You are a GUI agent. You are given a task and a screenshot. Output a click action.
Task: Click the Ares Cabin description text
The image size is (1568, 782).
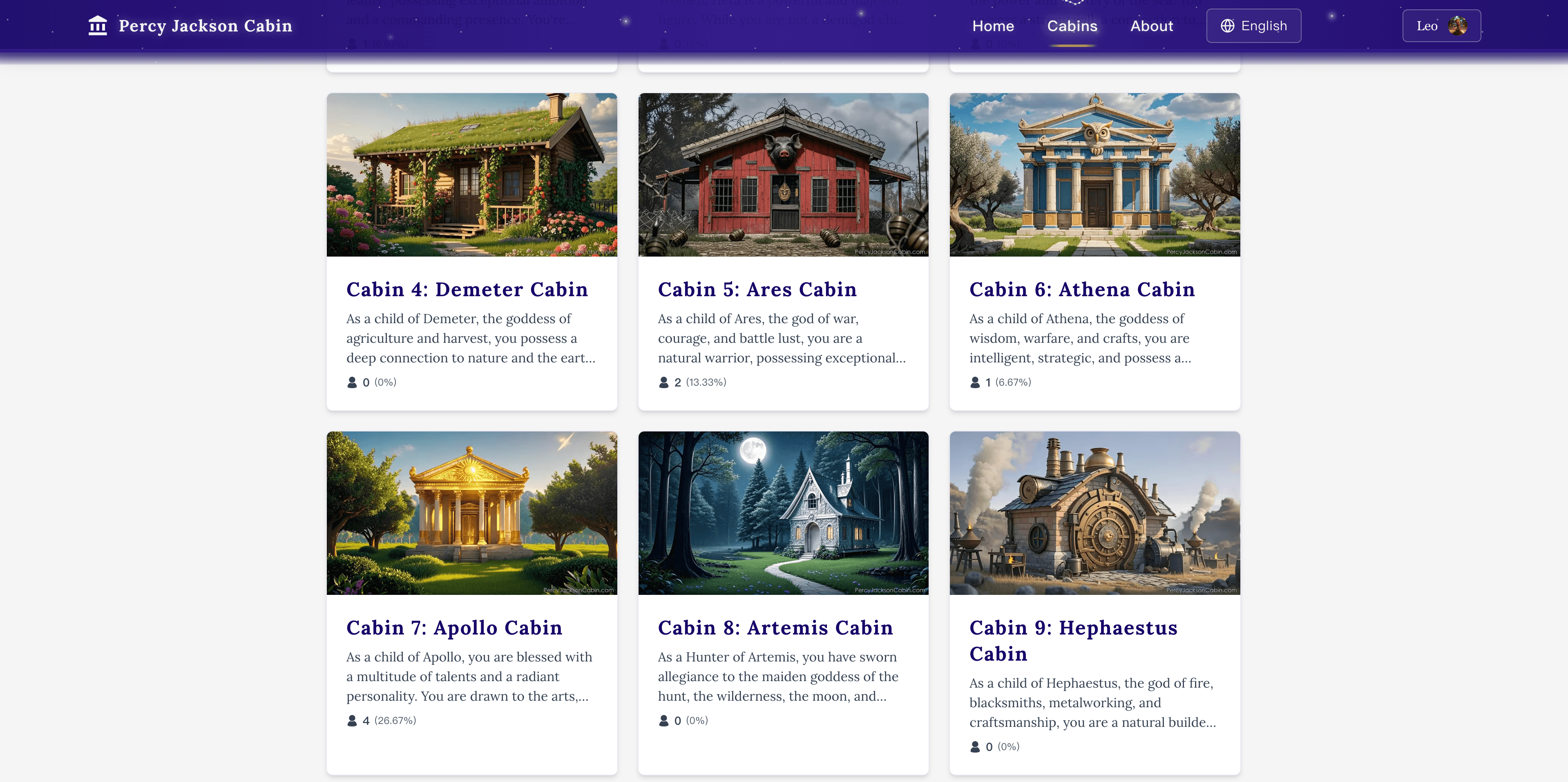(782, 338)
